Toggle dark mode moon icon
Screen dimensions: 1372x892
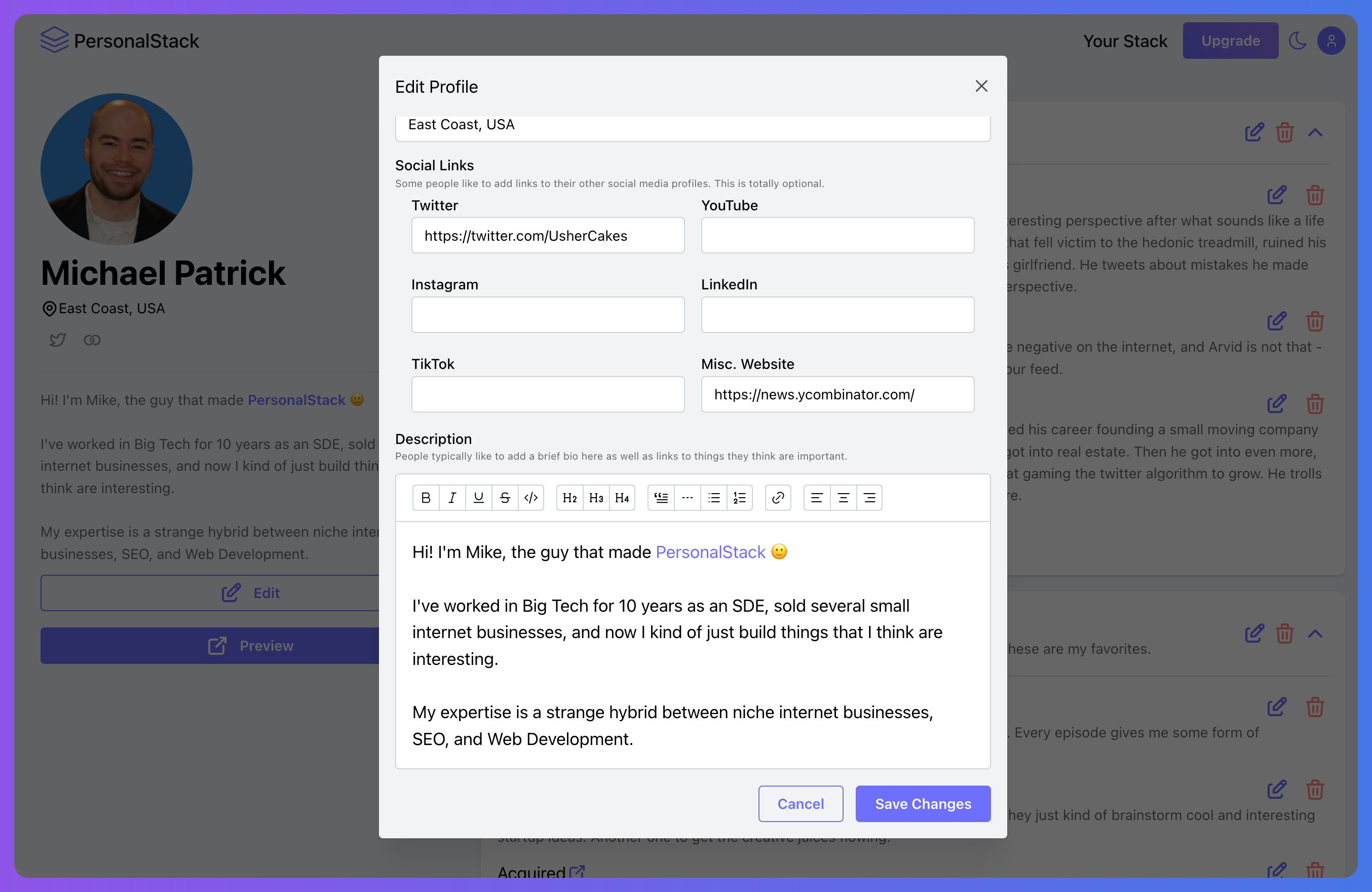[x=1297, y=41]
